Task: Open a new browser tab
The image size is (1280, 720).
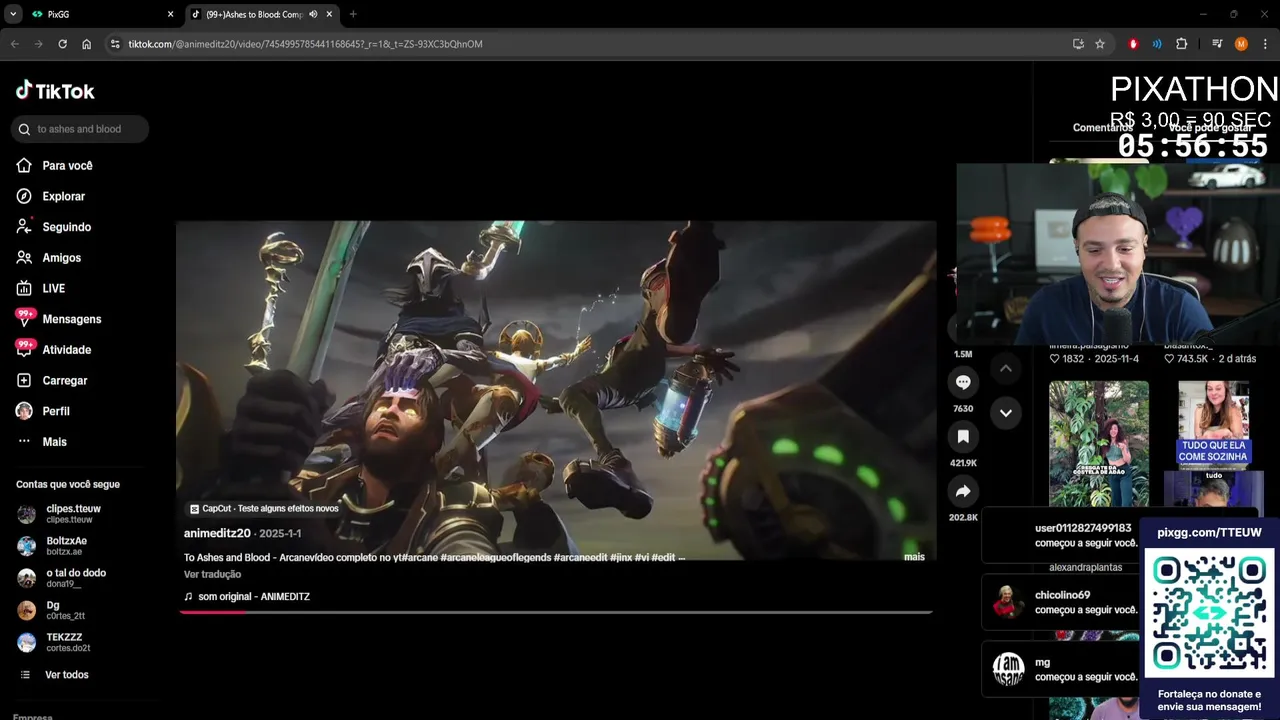Action: click(x=353, y=14)
